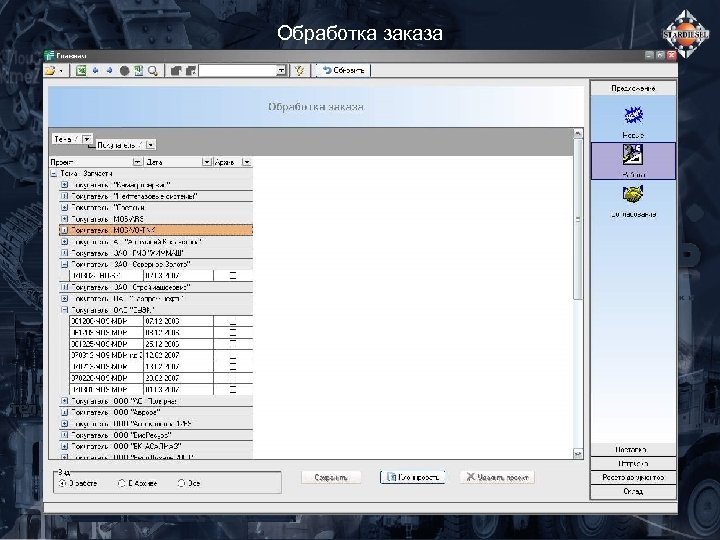Screen dimensions: 720x540
Task: Open the toolbar combo box dropdown arrow
Action: [281, 71]
